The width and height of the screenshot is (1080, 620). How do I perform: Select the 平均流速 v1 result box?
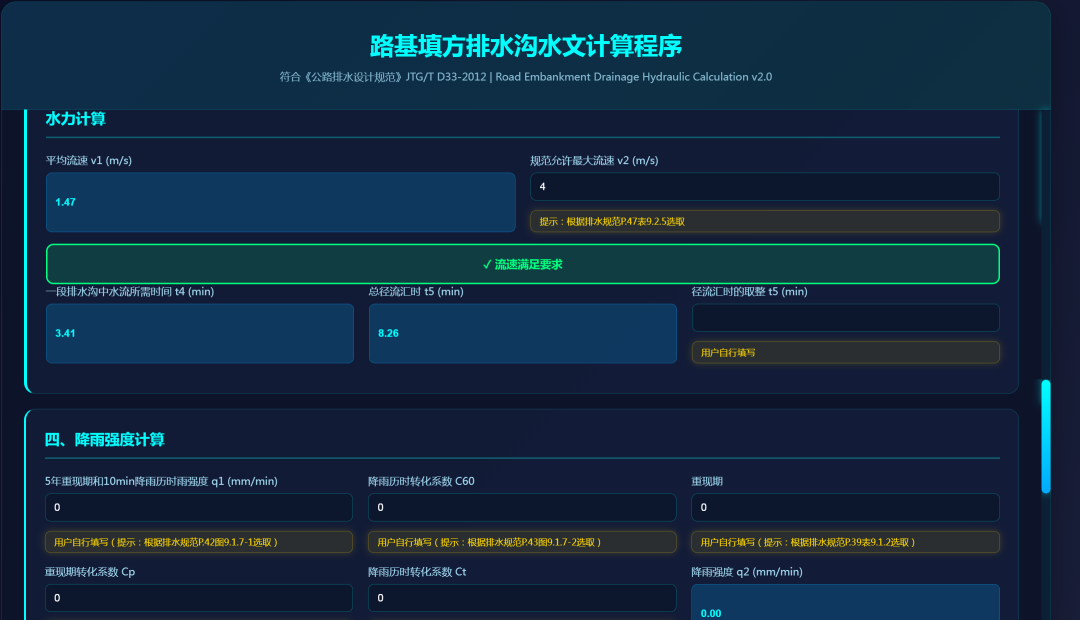280,202
